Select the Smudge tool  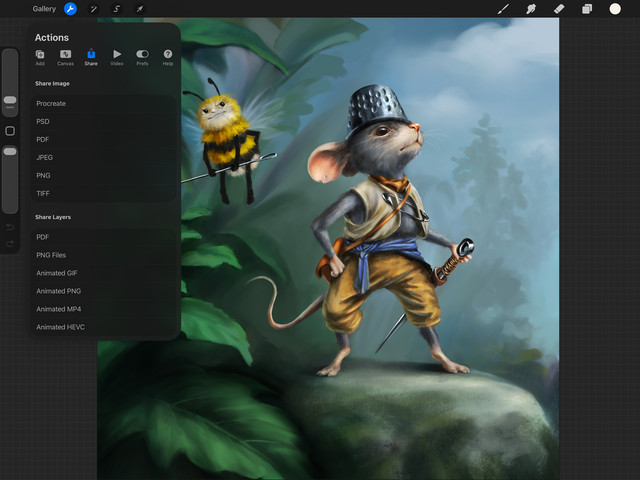click(x=531, y=9)
